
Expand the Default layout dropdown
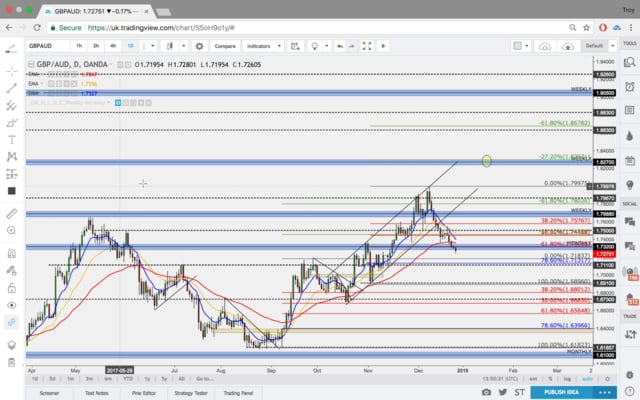[x=595, y=46]
